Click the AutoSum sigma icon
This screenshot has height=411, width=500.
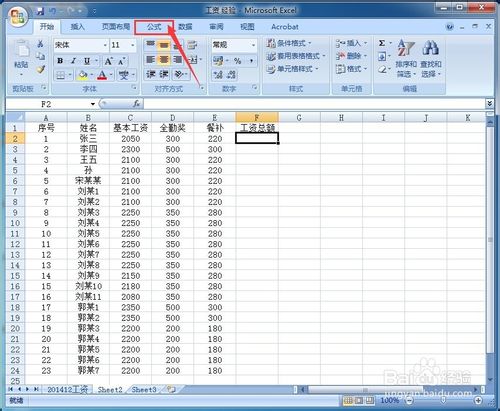pos(382,43)
